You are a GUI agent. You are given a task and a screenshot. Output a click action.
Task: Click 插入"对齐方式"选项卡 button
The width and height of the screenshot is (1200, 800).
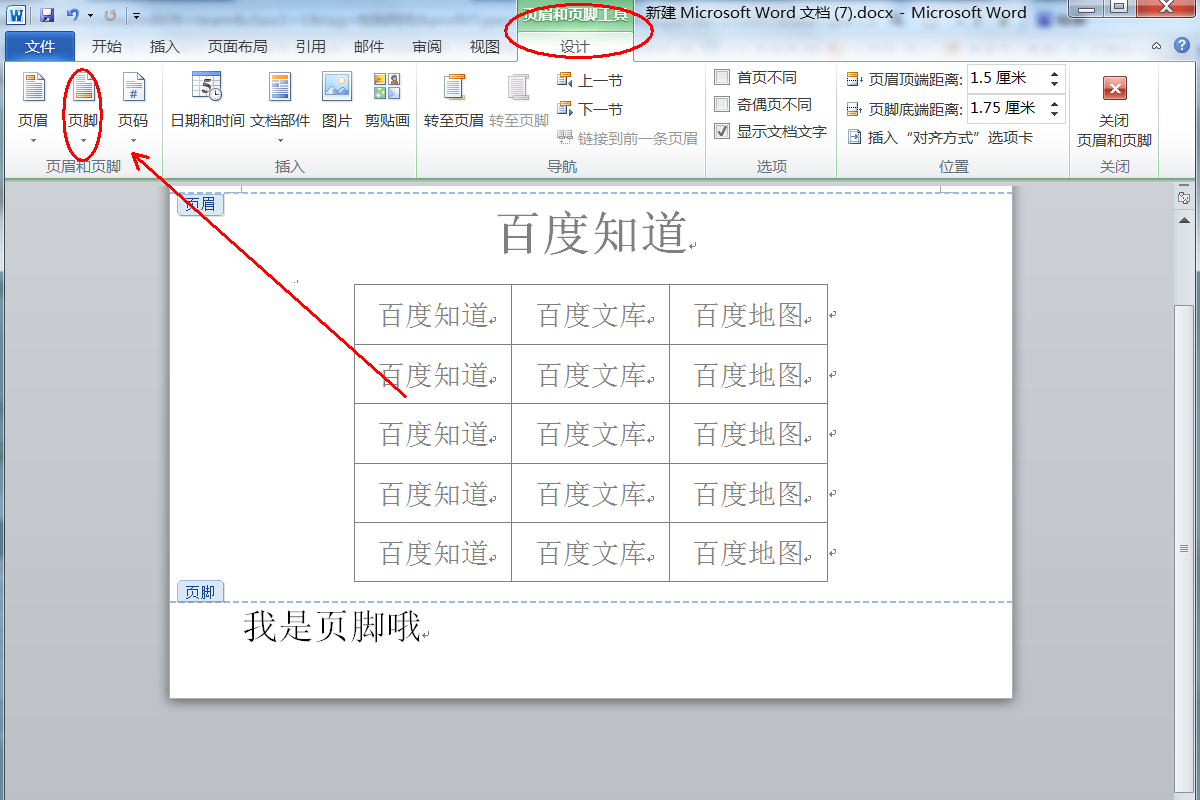tap(940, 138)
